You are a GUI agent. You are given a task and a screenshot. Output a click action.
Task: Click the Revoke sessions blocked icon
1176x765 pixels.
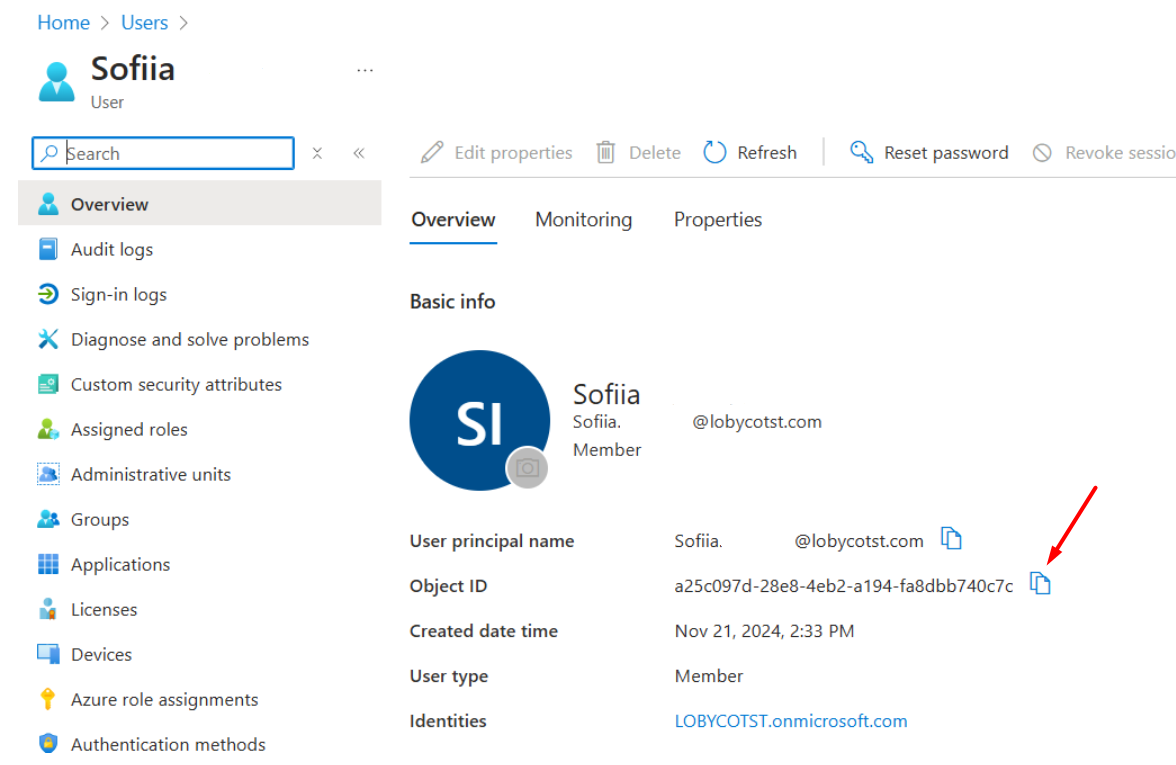click(x=1042, y=153)
